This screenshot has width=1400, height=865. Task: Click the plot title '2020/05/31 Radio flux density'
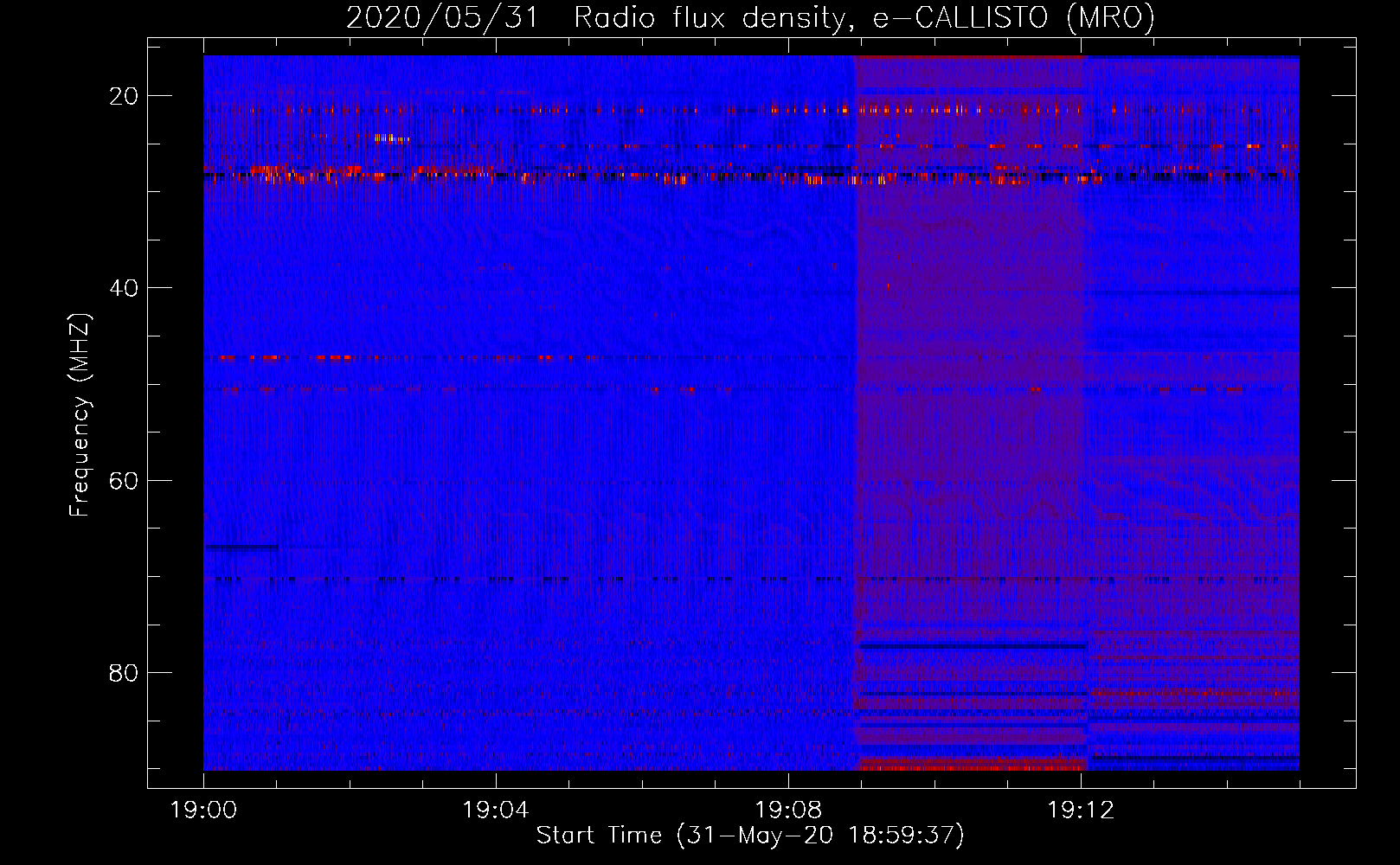[x=750, y=17]
